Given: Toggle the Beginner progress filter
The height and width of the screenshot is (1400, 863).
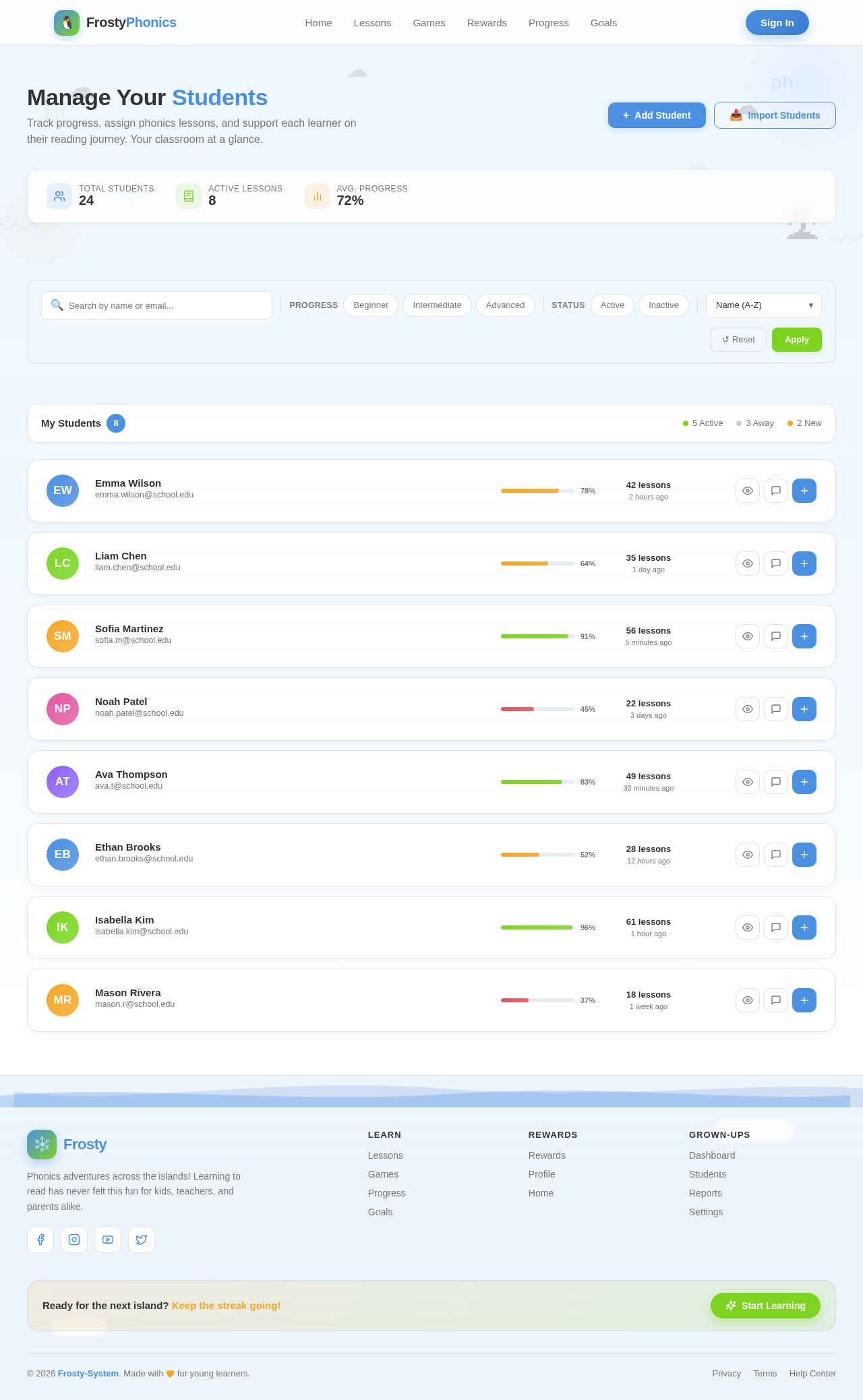Looking at the screenshot, I should point(371,305).
